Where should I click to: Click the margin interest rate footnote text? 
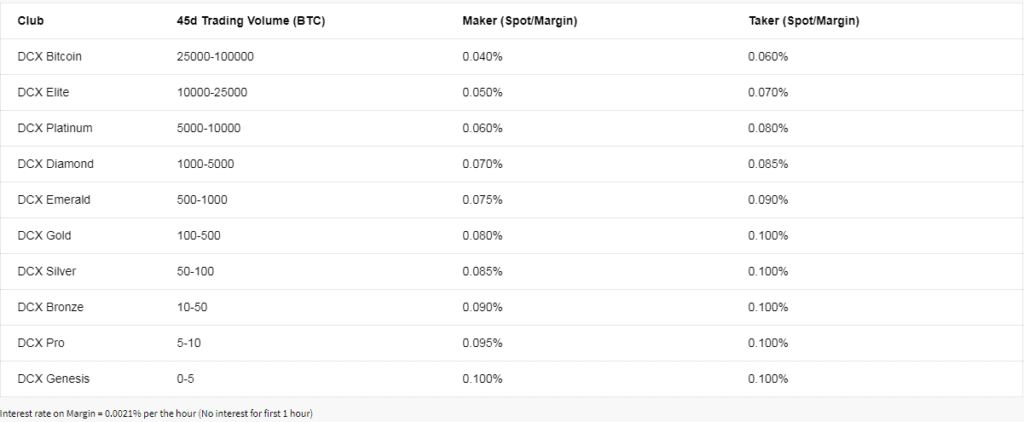coord(157,414)
